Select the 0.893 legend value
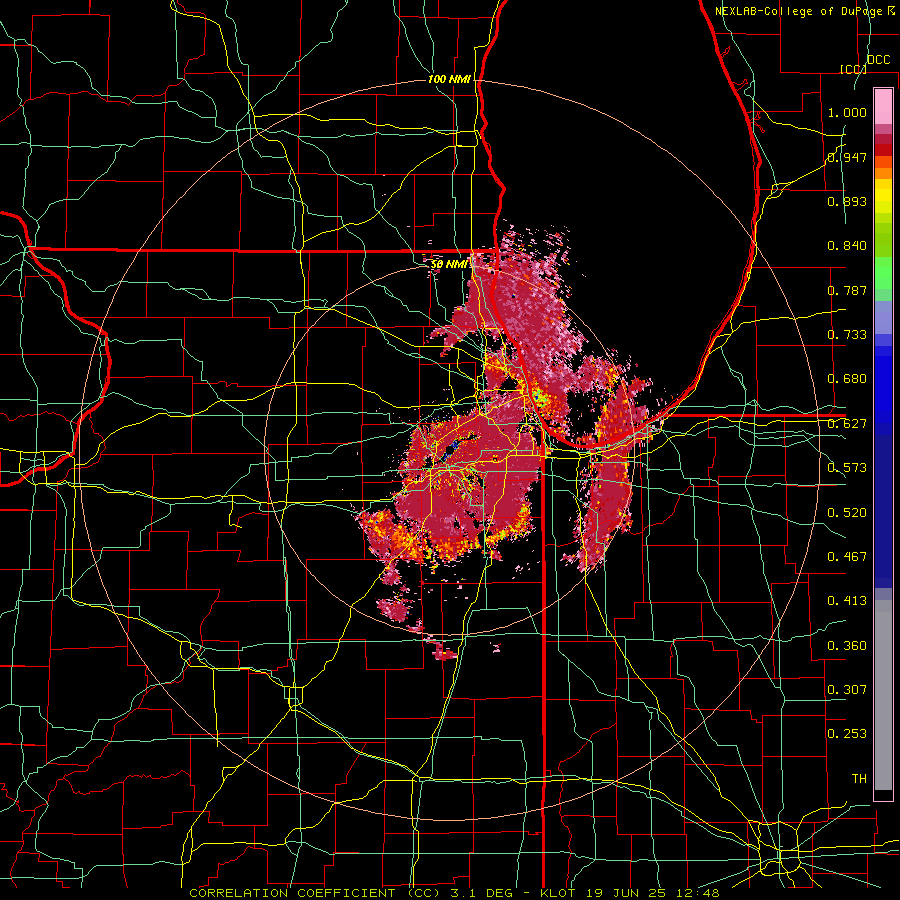The width and height of the screenshot is (900, 900). point(847,201)
